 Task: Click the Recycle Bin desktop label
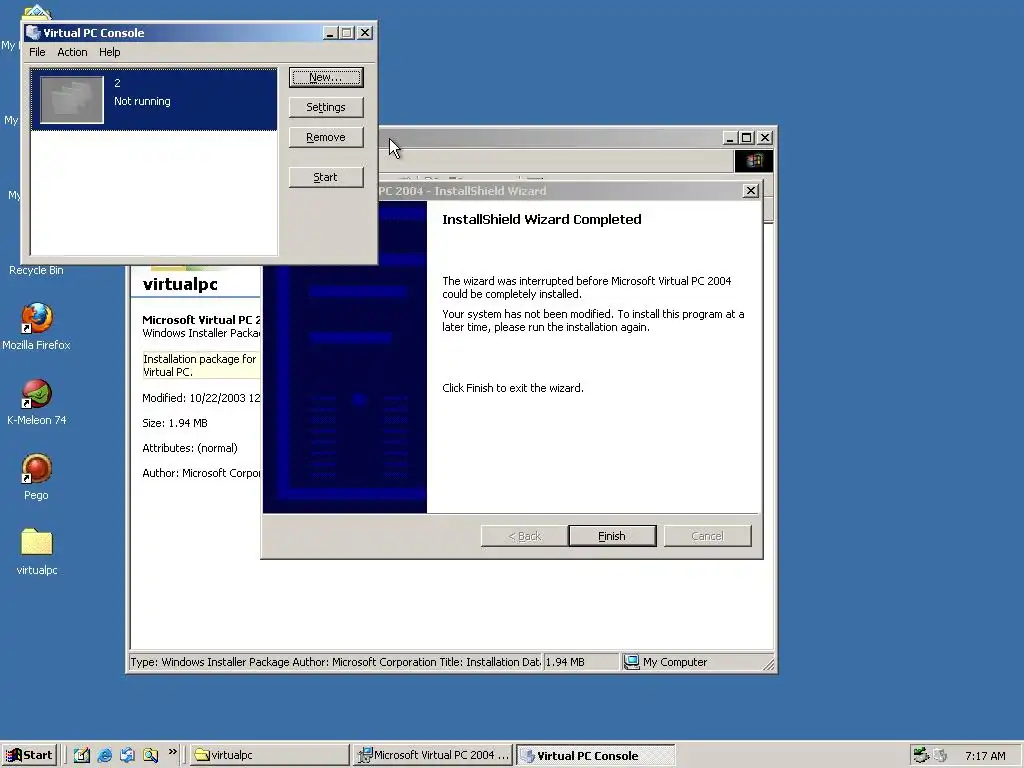[x=36, y=270]
